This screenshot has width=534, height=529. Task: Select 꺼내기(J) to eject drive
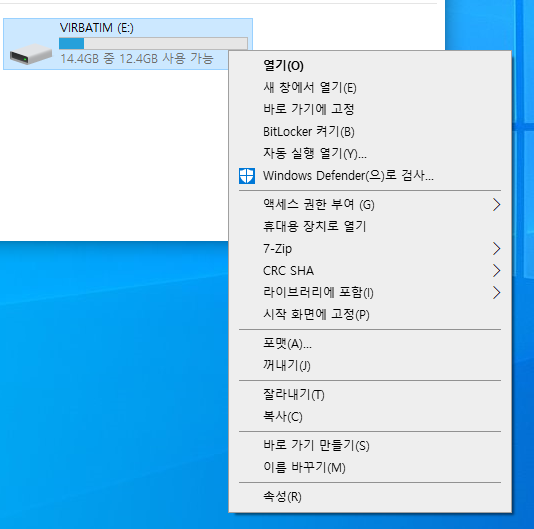point(370,365)
